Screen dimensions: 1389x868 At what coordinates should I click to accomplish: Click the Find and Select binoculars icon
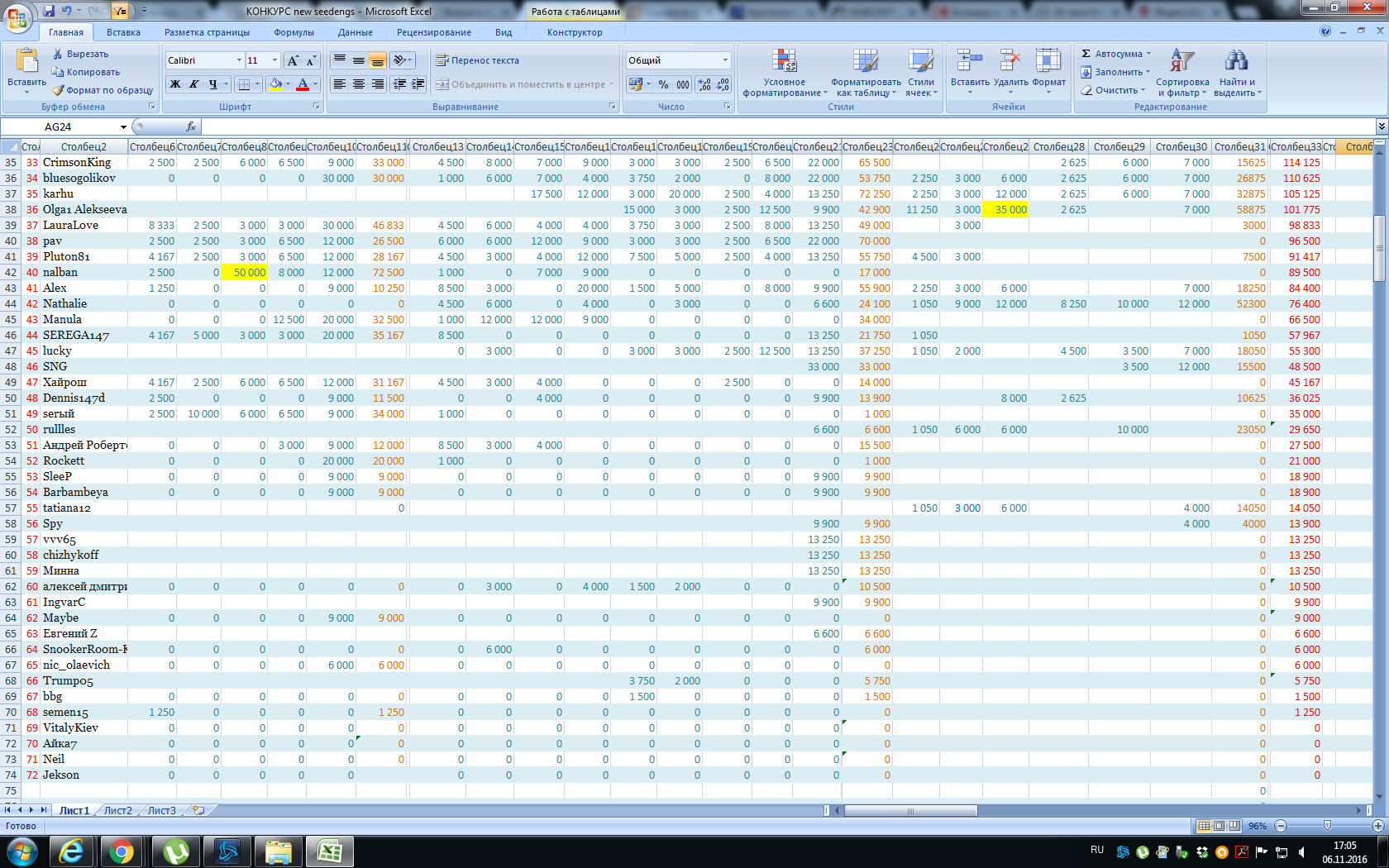tap(1237, 61)
